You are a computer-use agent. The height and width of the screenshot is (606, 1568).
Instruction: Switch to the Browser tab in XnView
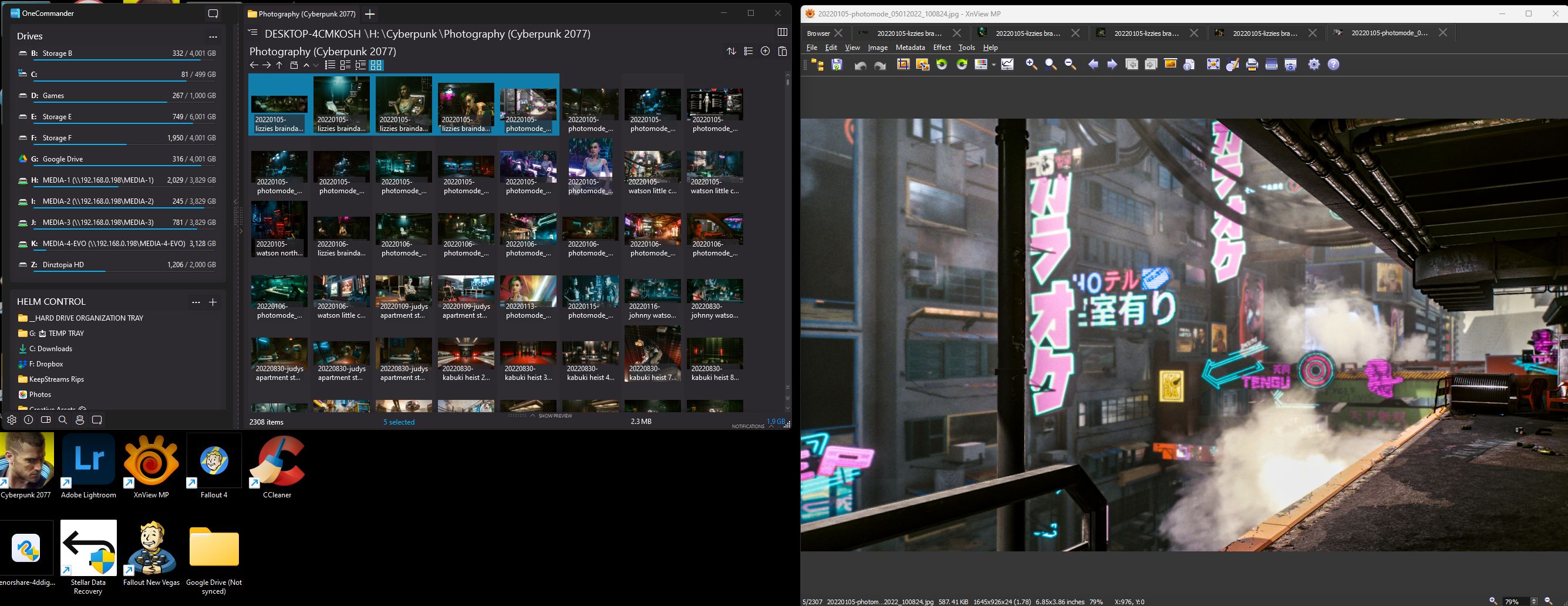click(x=818, y=33)
